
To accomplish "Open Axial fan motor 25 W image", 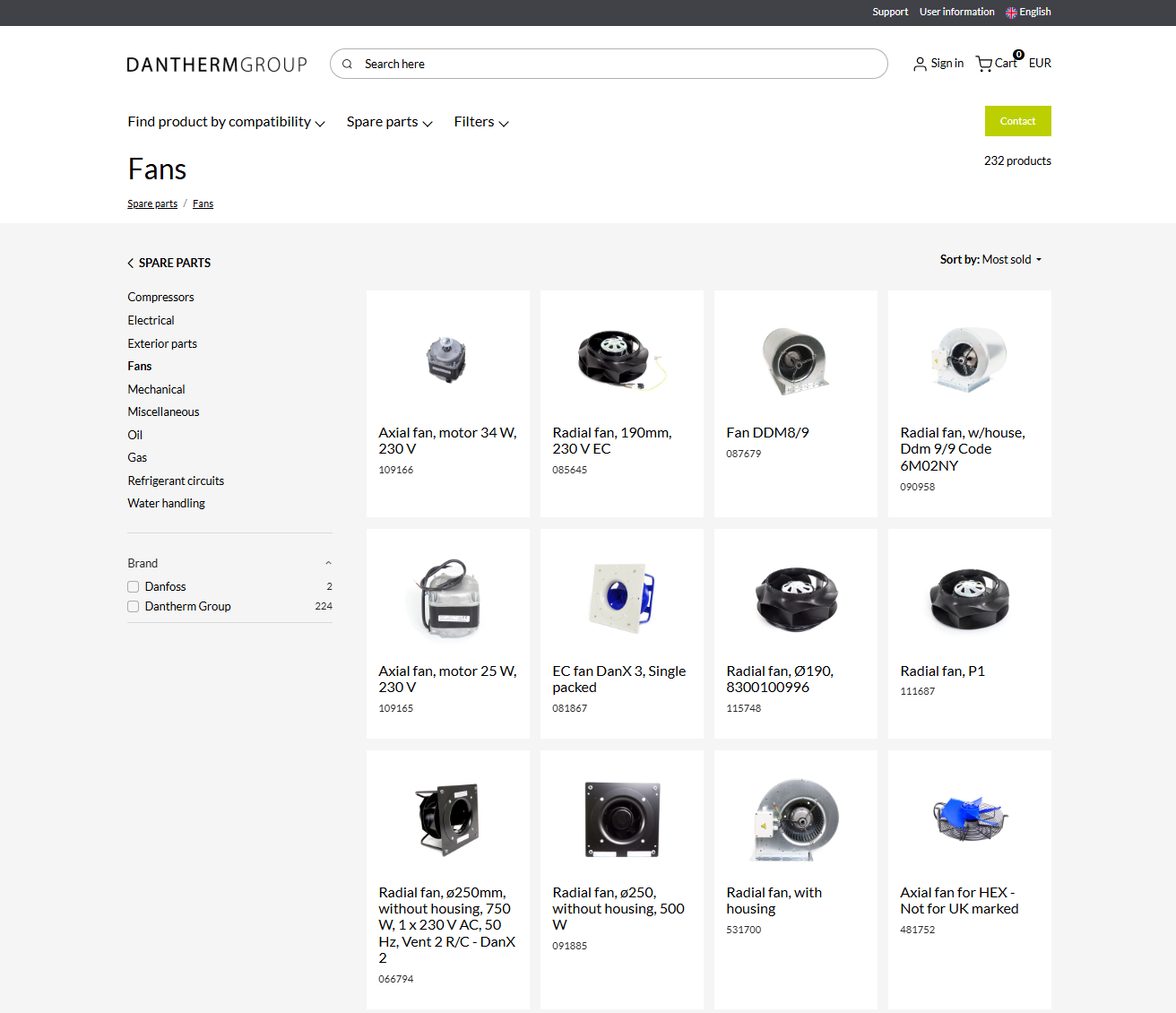I will 447,598.
